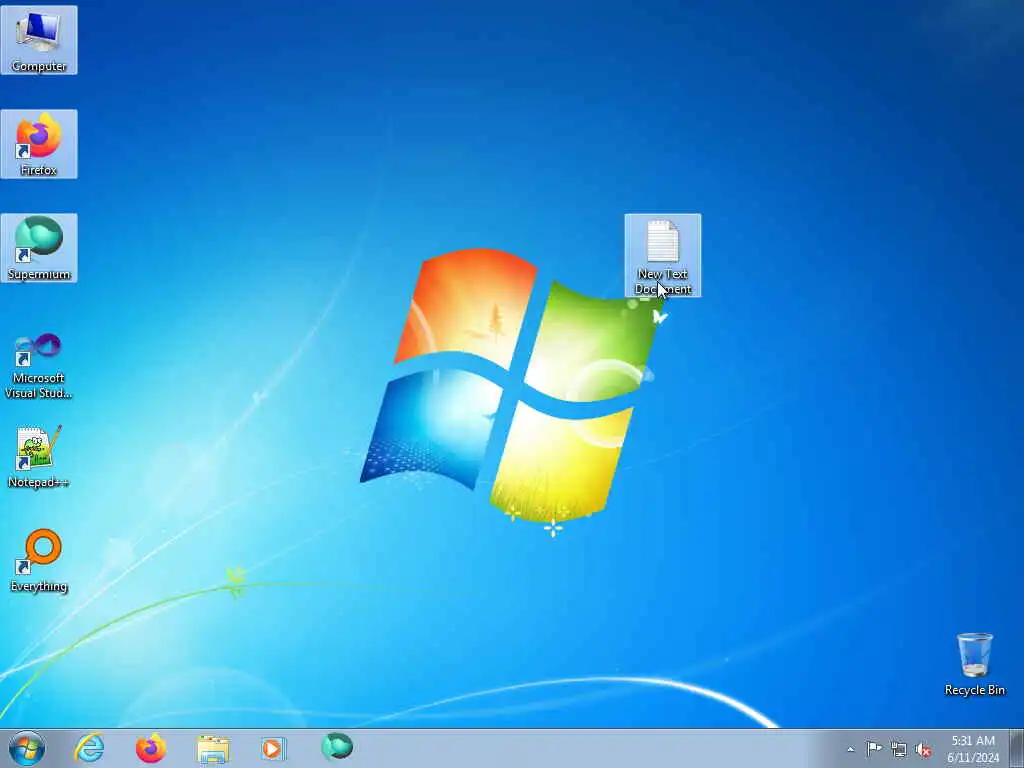The width and height of the screenshot is (1024, 768).
Task: Open the network status tray icon
Action: (899, 749)
